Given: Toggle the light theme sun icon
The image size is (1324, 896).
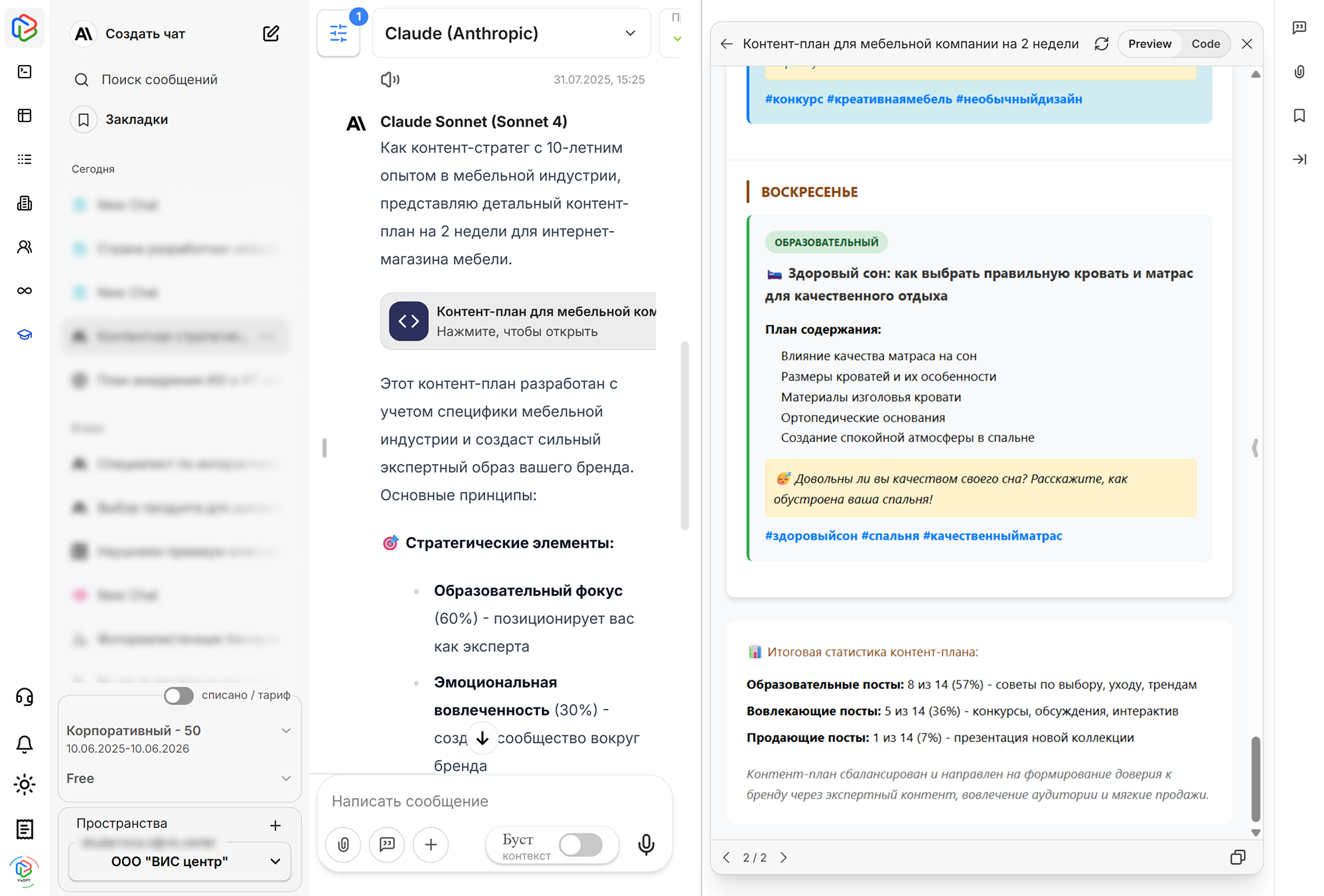Looking at the screenshot, I should (25, 784).
